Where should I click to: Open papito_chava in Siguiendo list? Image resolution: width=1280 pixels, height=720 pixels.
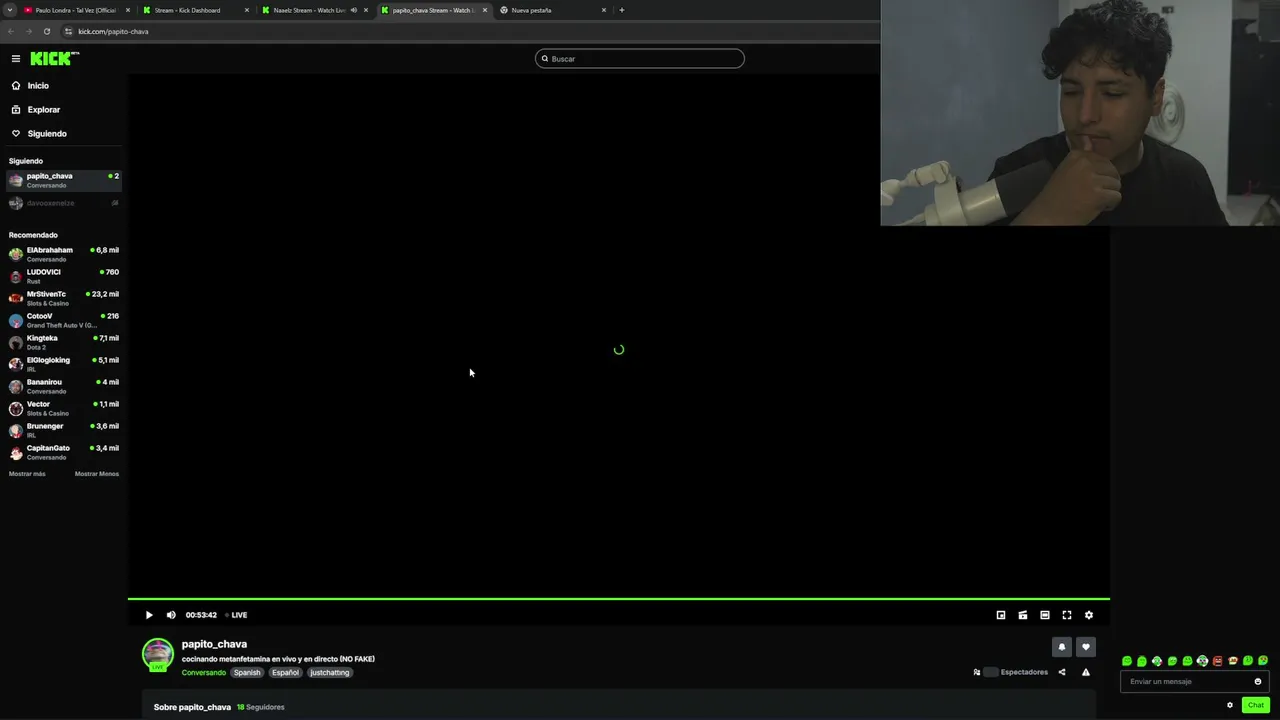click(63, 180)
